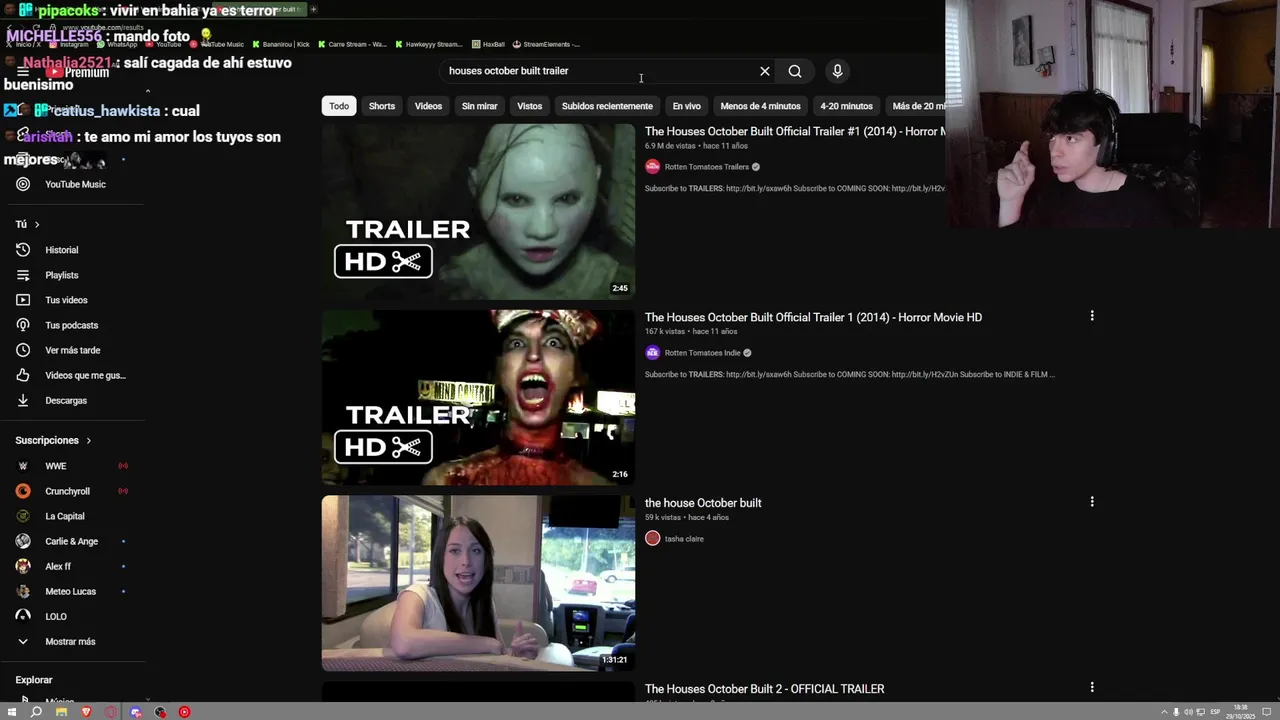Open the Windows Start menu

(x=12, y=712)
